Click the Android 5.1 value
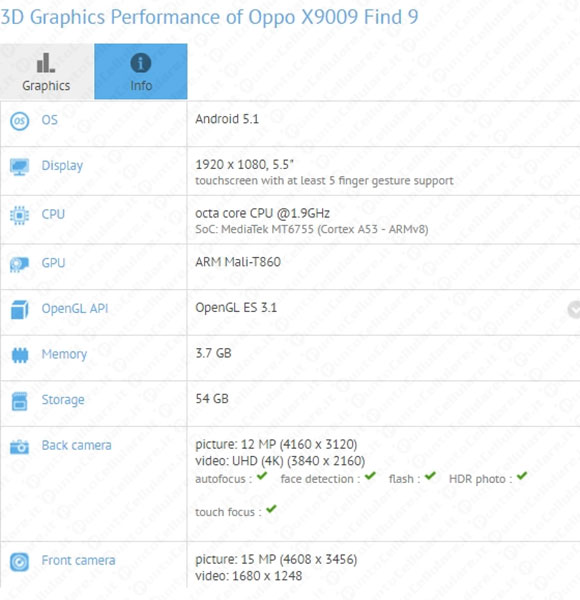 point(227,119)
